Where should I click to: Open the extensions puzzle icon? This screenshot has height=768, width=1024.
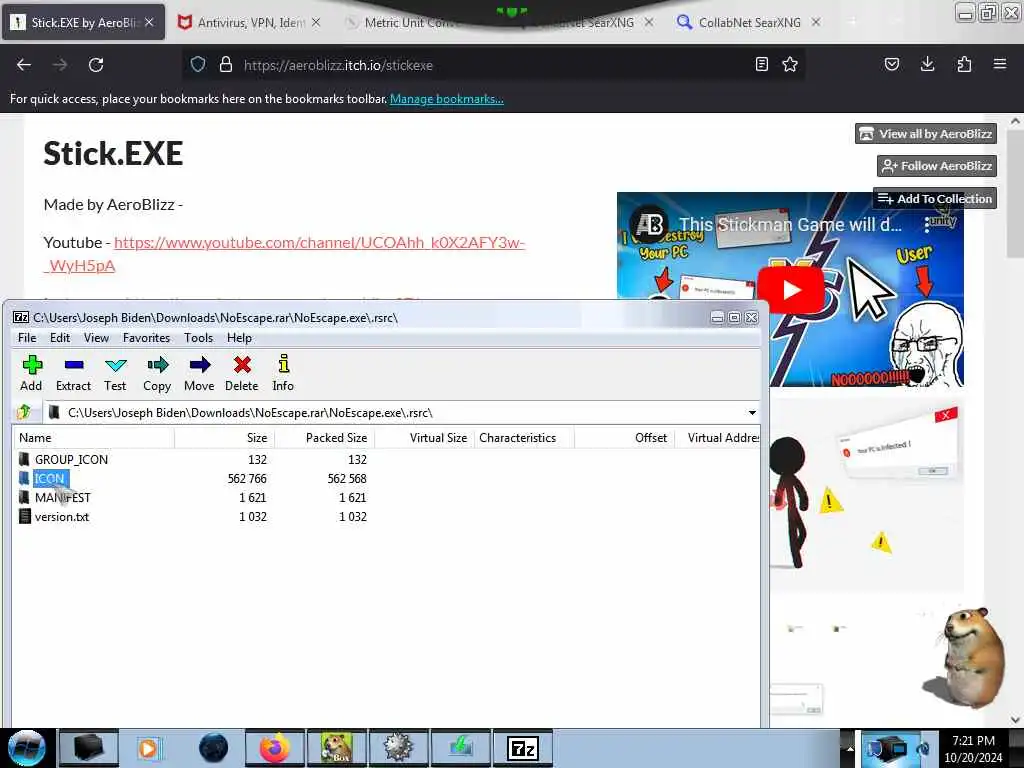click(964, 64)
